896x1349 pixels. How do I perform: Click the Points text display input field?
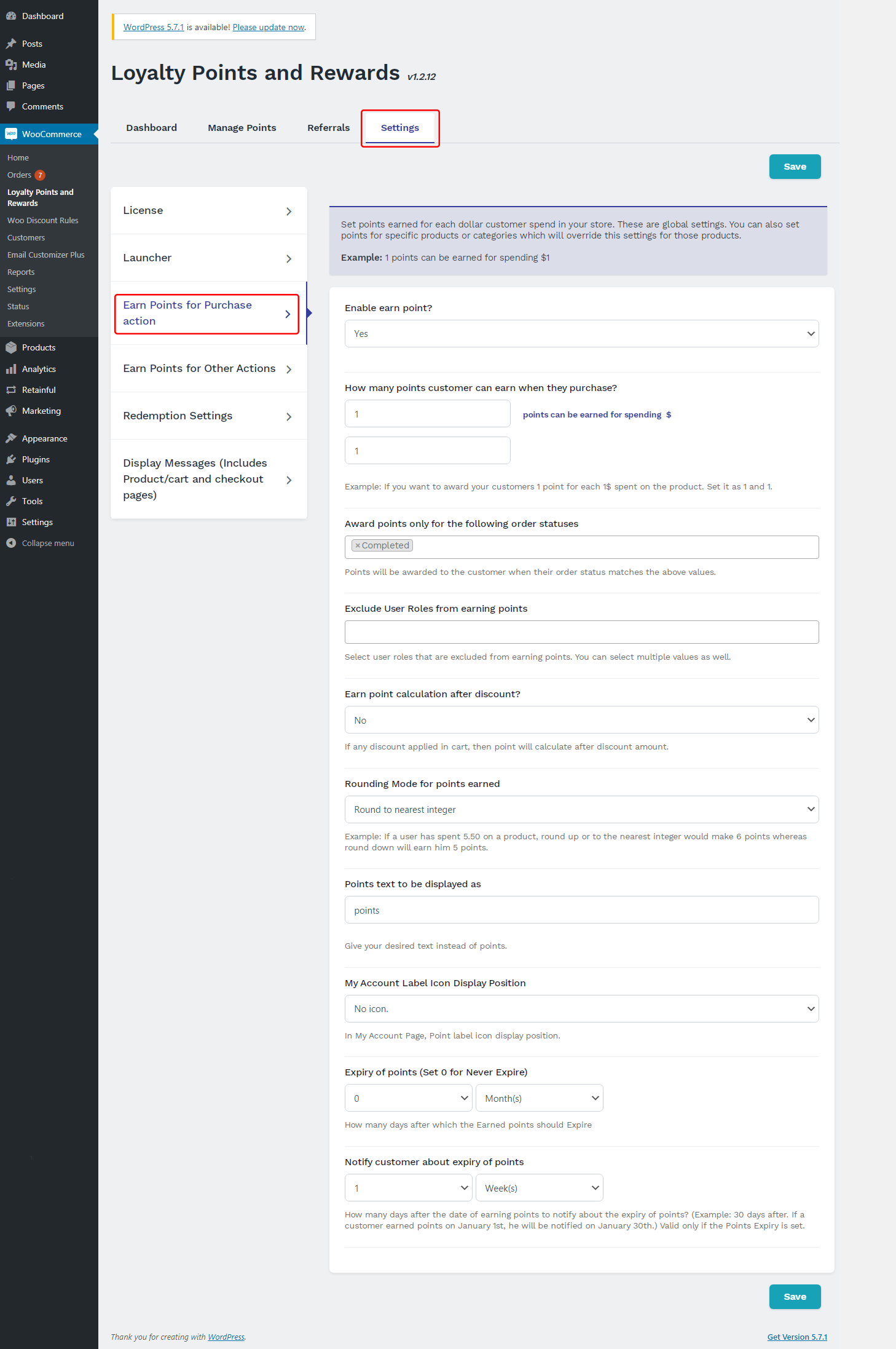581,910
